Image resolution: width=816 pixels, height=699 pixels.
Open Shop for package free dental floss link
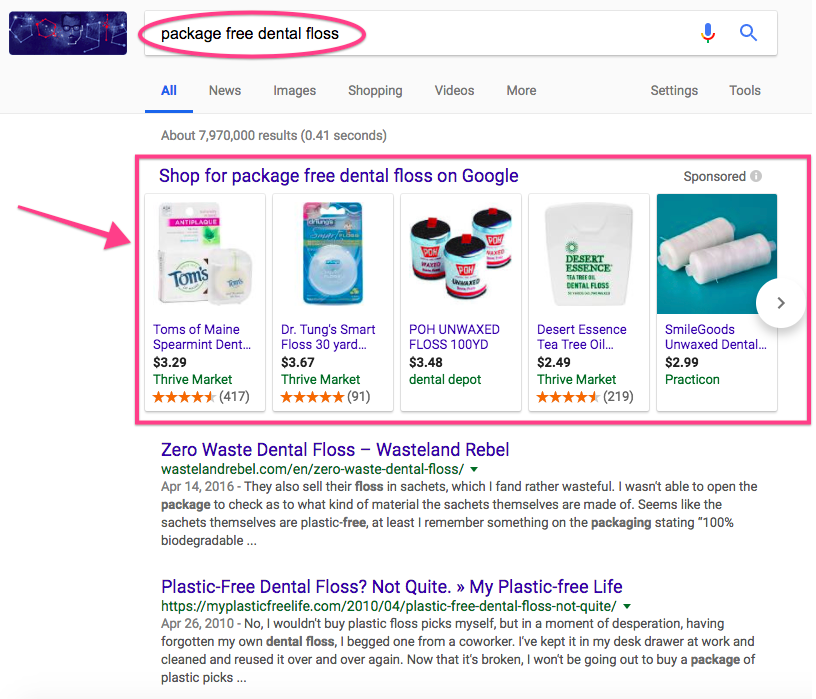339,176
